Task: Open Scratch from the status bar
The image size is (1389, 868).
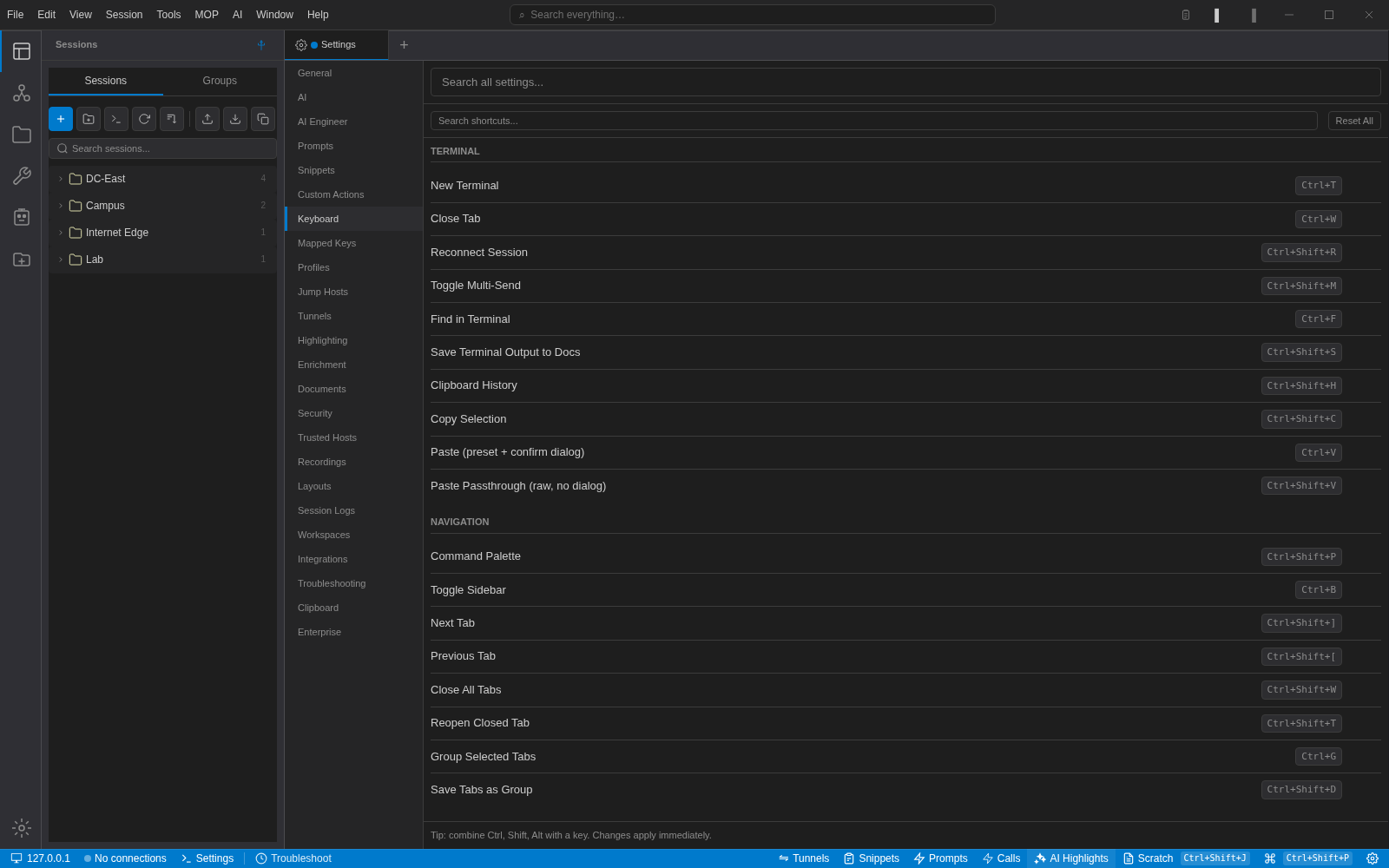Action: point(1149,858)
